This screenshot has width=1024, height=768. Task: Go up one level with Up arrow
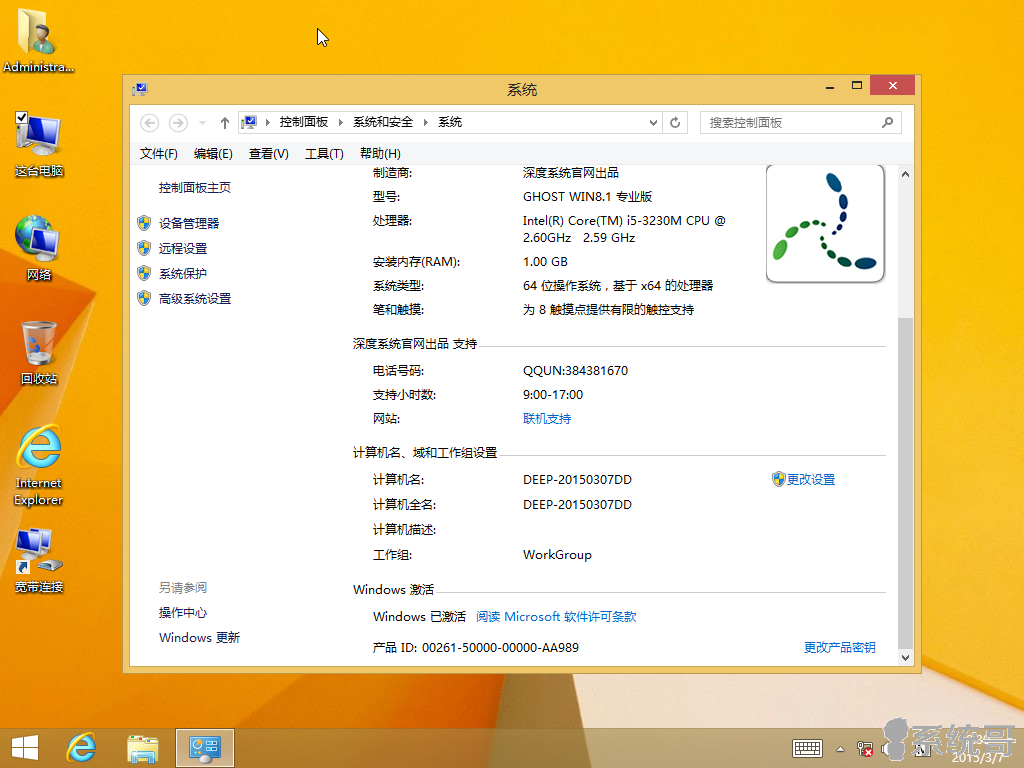coord(225,123)
